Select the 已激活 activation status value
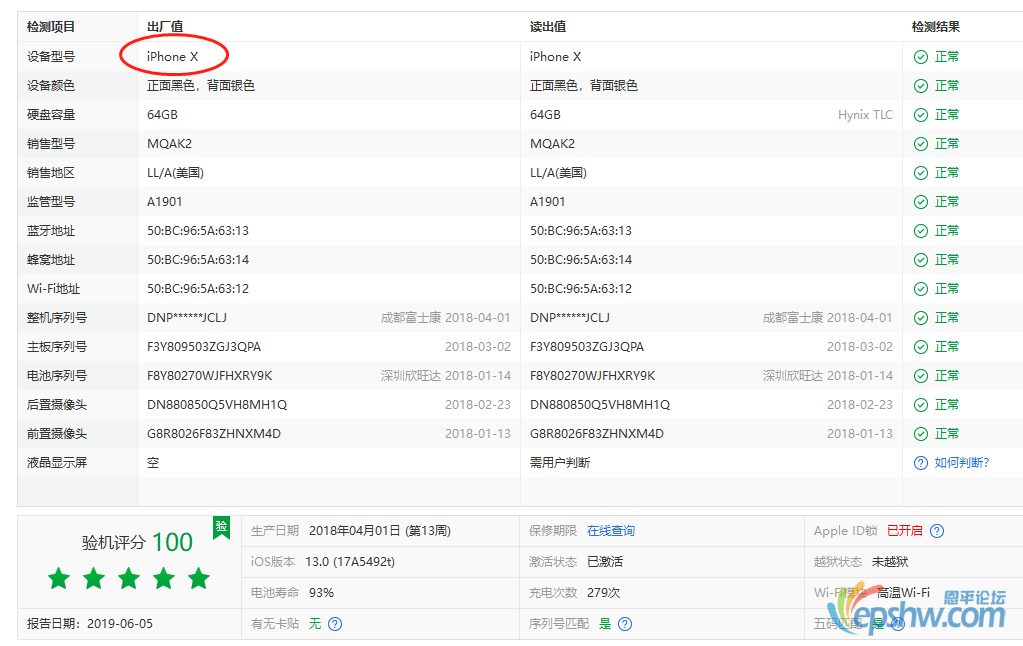This screenshot has width=1023, height=646. pos(605,562)
